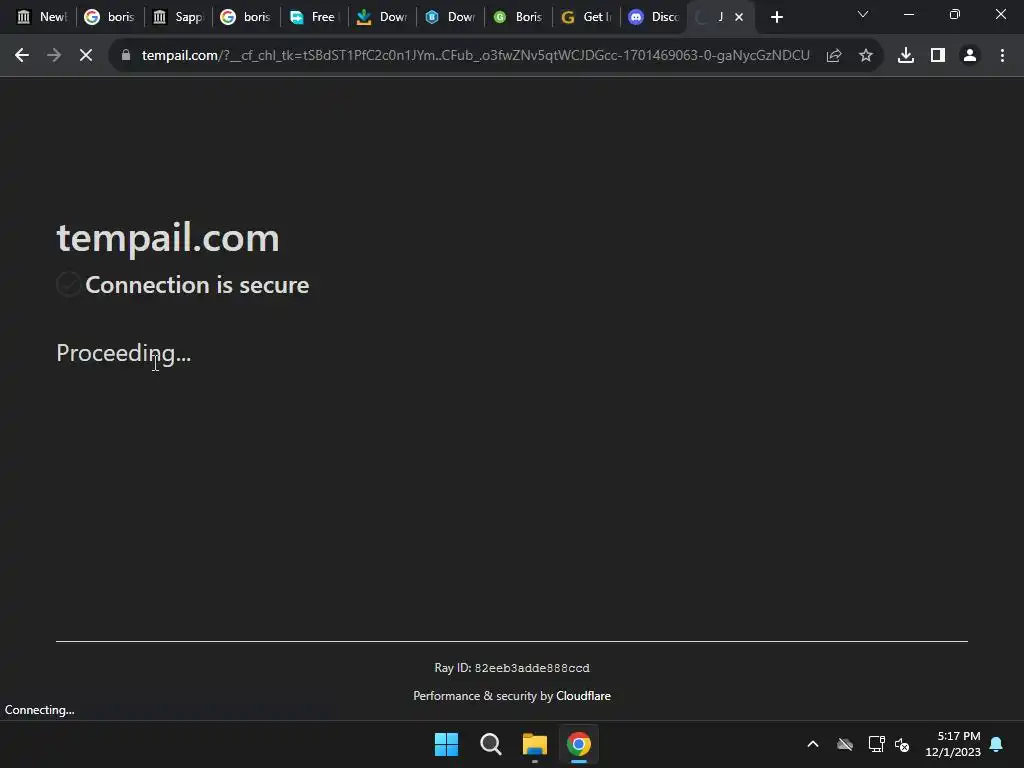1024x768 pixels.
Task: Switch to the second Down tab
Action: pyautogui.click(x=449, y=17)
